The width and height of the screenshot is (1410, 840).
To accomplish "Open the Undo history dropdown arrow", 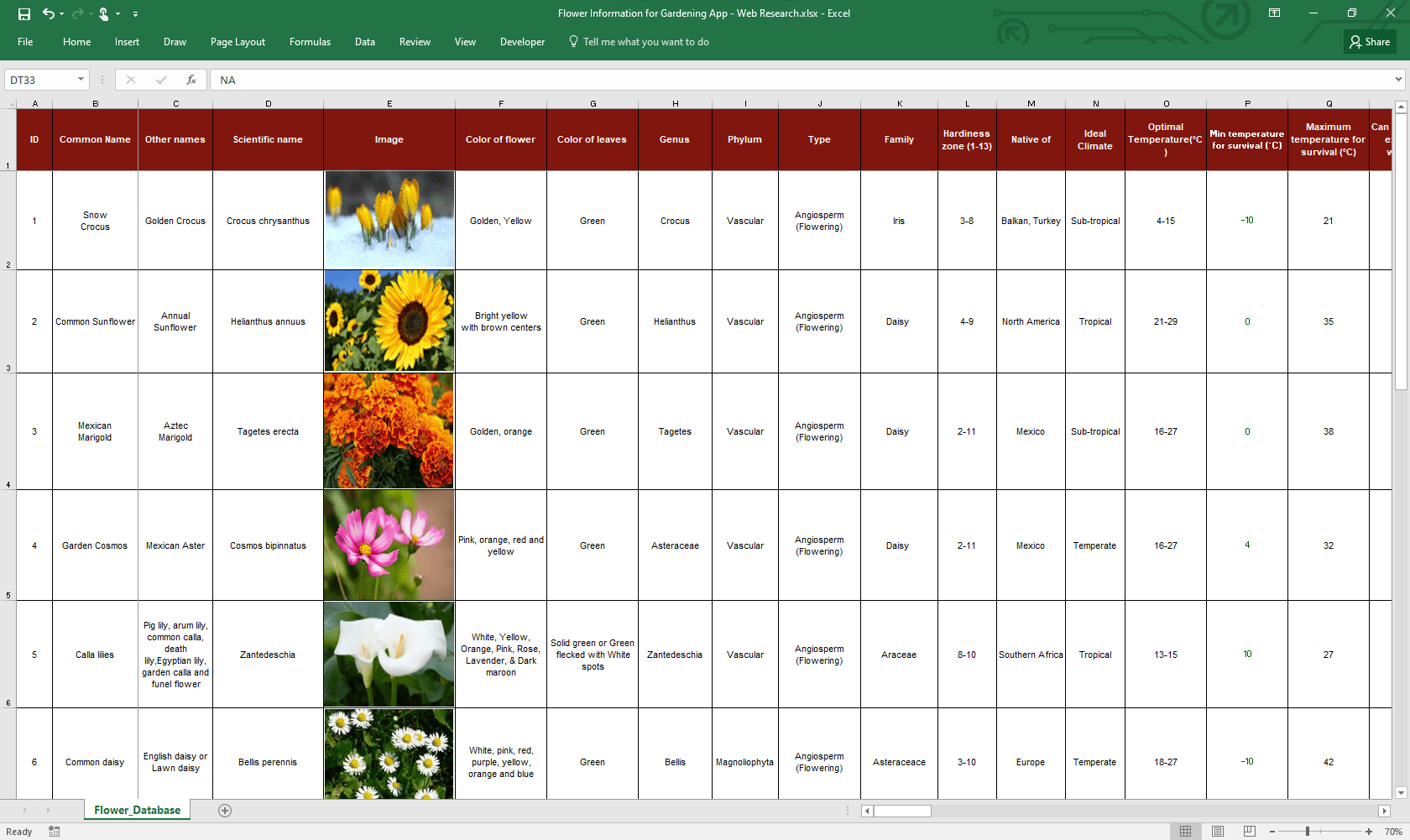I will tap(61, 13).
